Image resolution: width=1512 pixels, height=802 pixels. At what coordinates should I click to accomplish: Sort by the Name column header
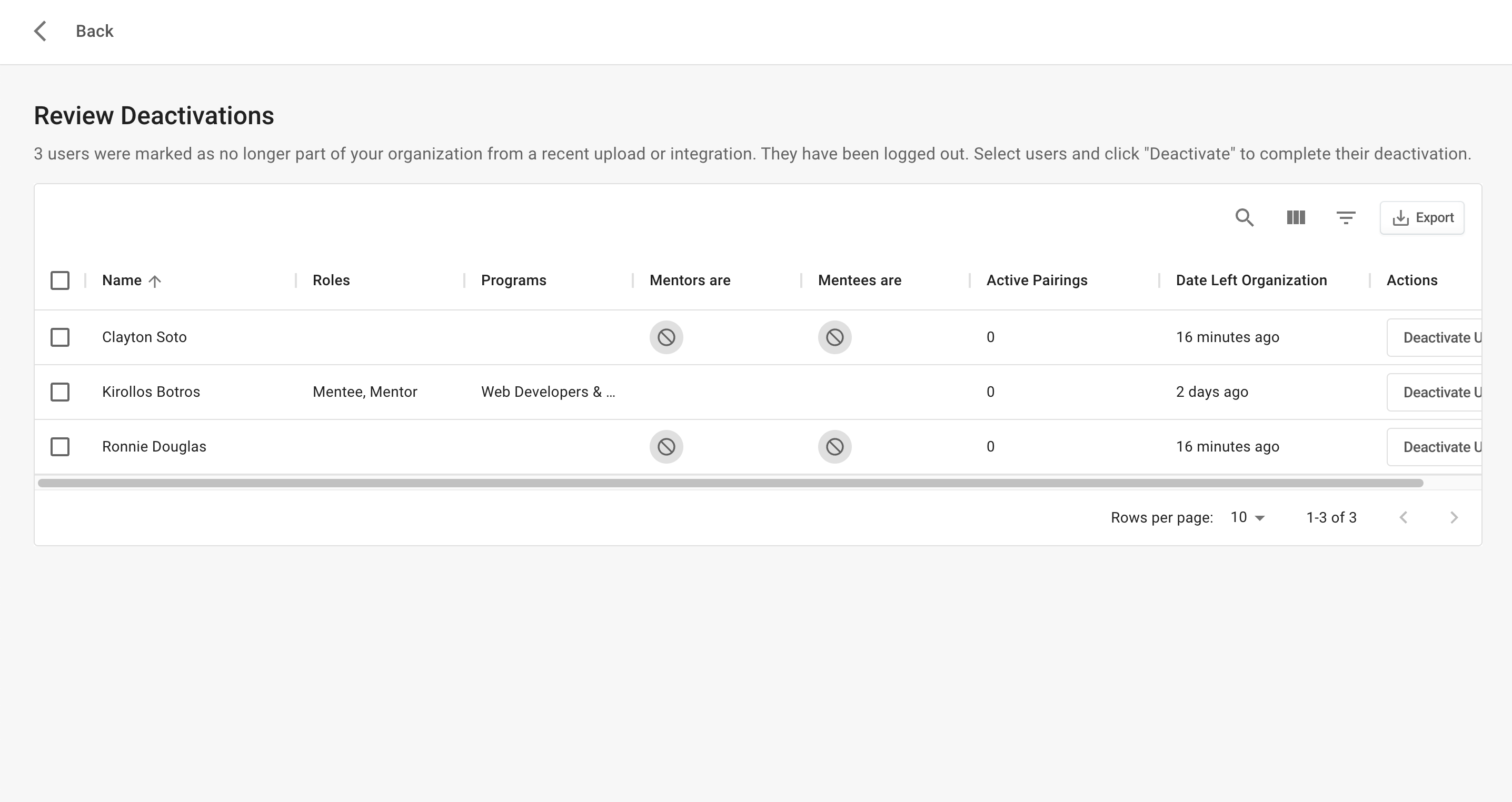(122, 280)
